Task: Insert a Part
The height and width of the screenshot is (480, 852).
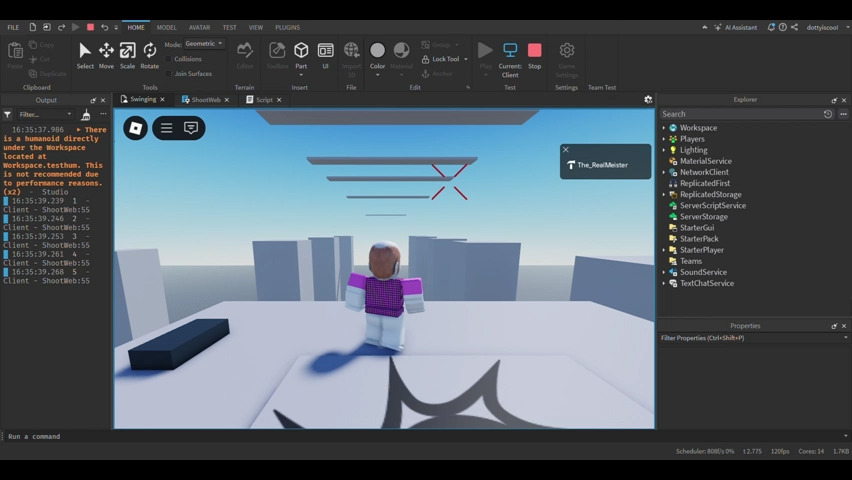Action: (x=301, y=55)
